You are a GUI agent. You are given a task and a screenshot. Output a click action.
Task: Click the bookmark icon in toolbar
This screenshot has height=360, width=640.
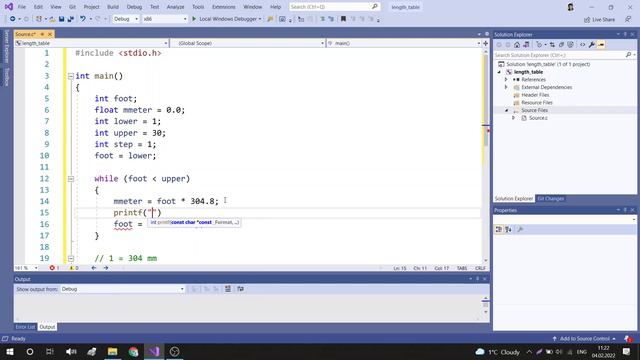pos(343,19)
